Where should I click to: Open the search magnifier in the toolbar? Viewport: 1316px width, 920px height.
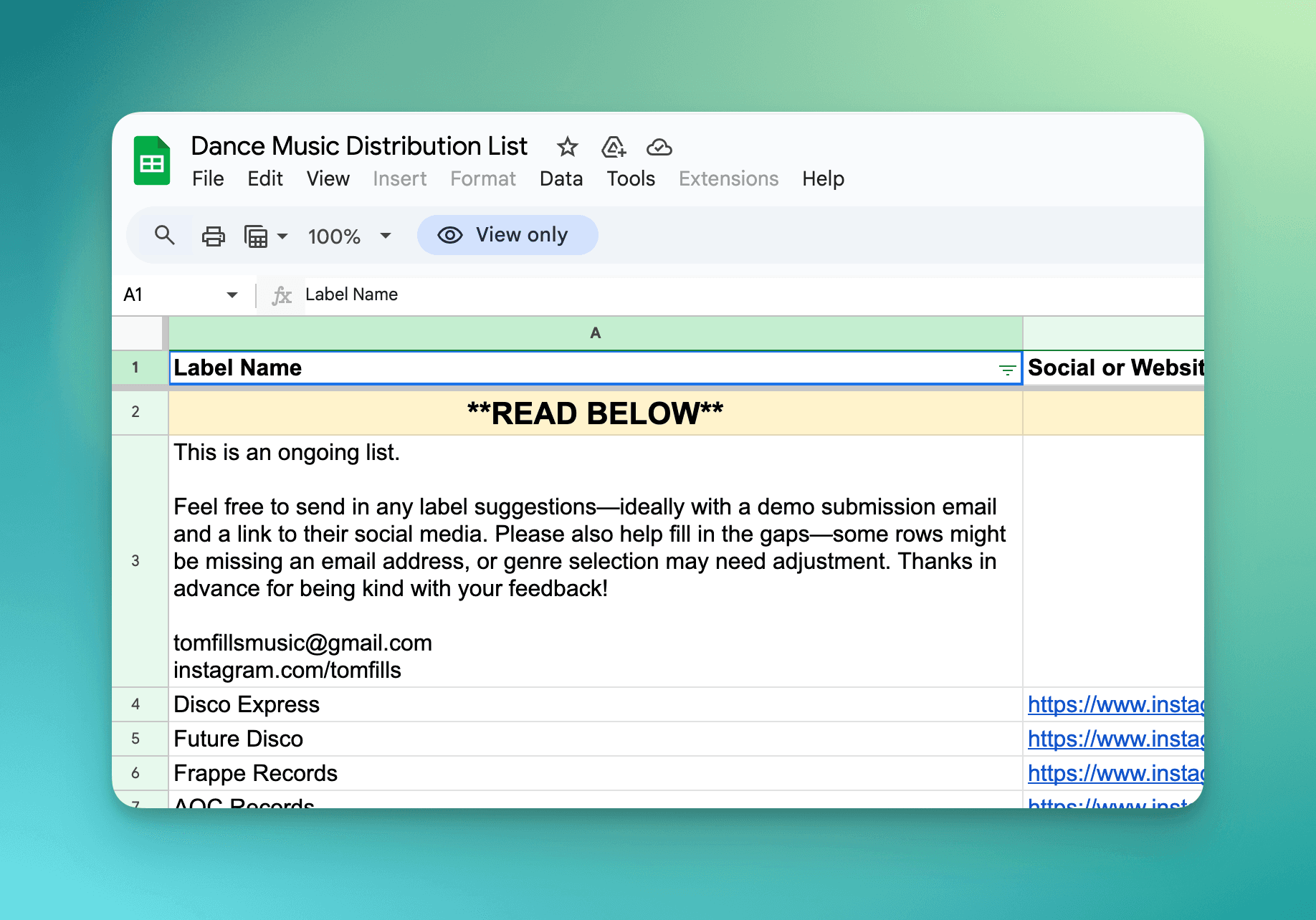pos(165,235)
